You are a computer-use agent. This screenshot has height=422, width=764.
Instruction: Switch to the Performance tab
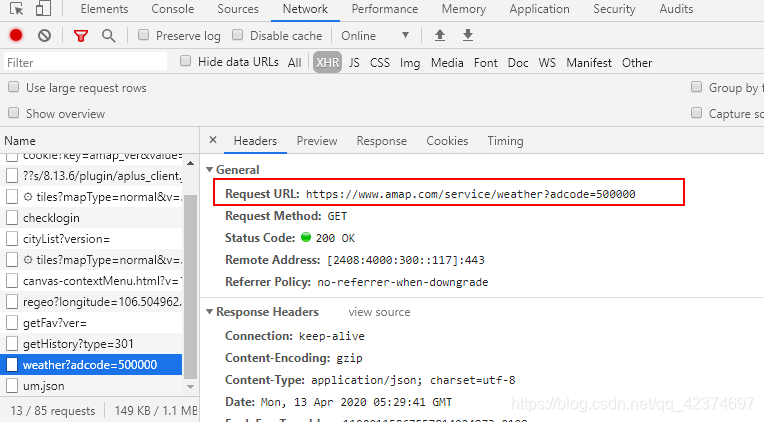click(385, 9)
